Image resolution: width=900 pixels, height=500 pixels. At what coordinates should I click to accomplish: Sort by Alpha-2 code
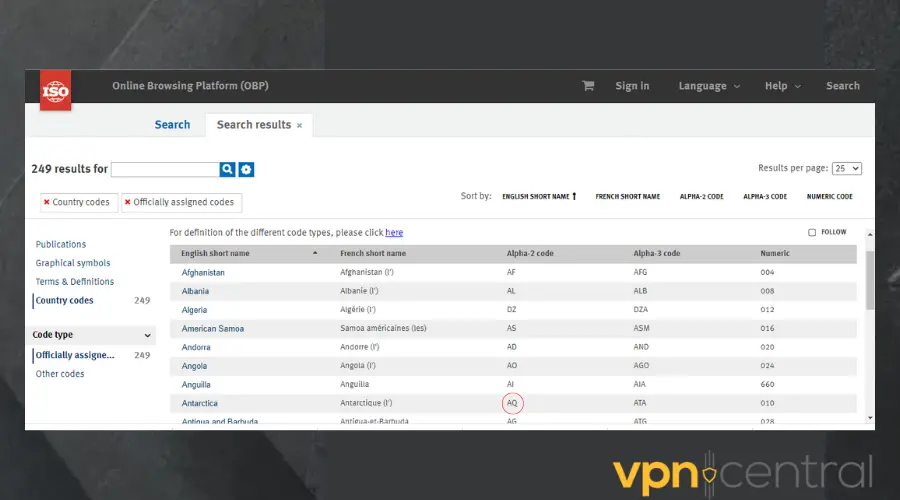pyautogui.click(x=701, y=197)
